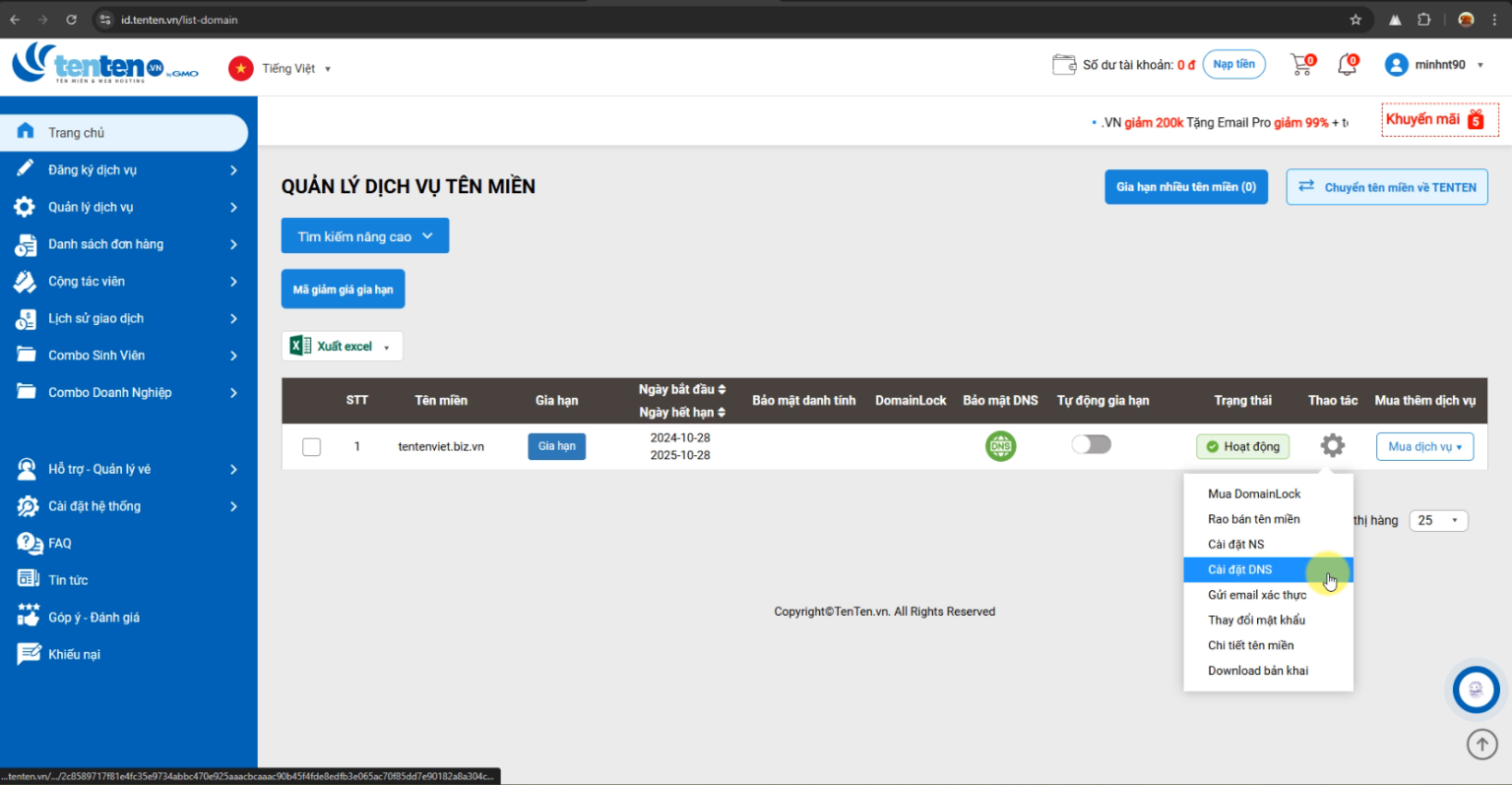Open the chat support bubble icon
Viewport: 1512px width, 785px height.
point(1476,690)
